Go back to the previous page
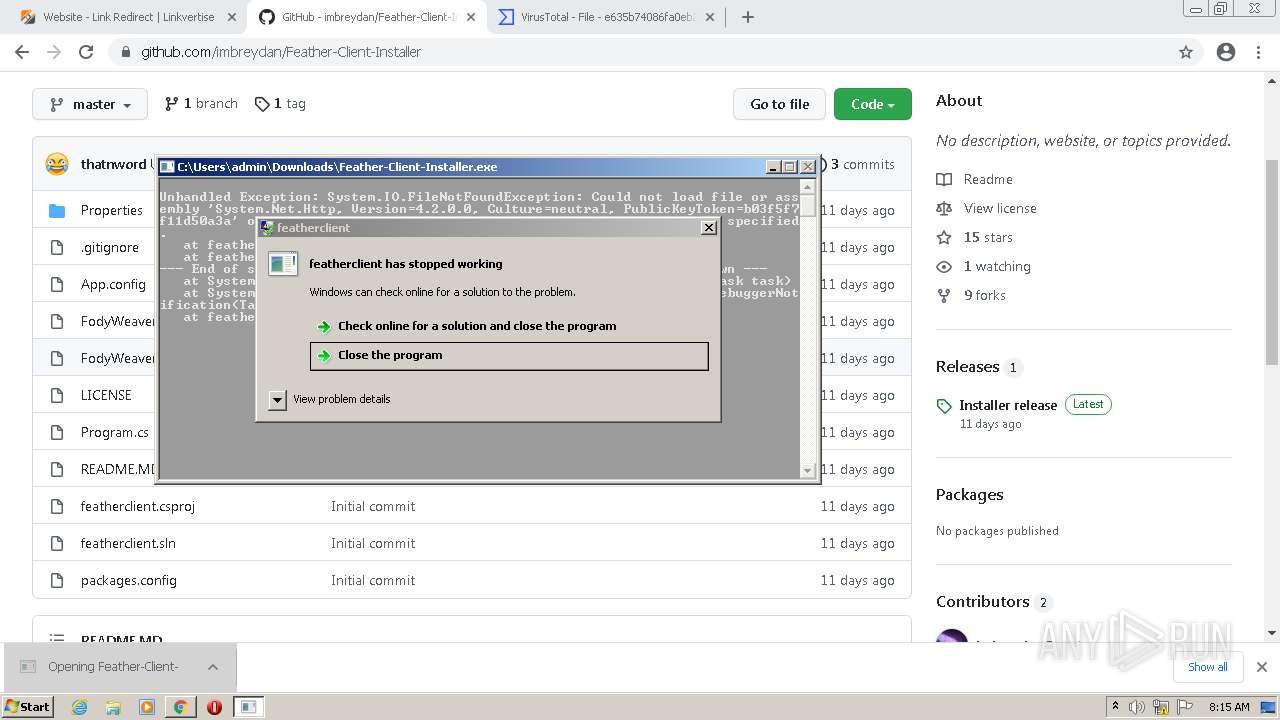Image resolution: width=1280 pixels, height=720 pixels. pyautogui.click(x=22, y=52)
